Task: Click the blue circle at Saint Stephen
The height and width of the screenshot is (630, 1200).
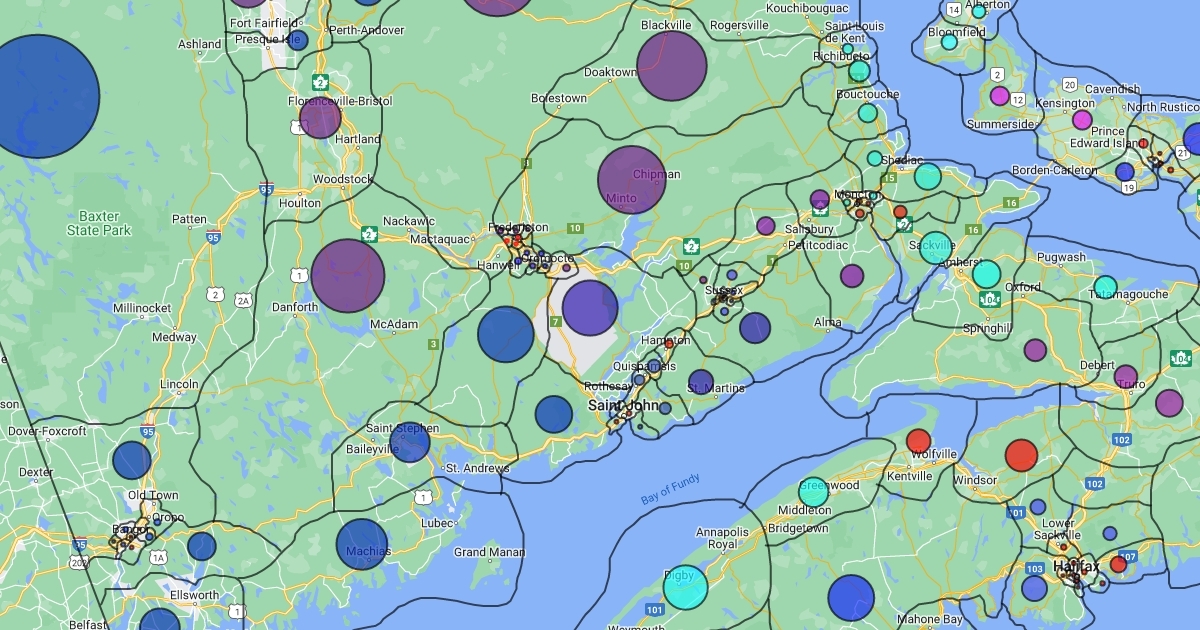Action: click(x=409, y=442)
